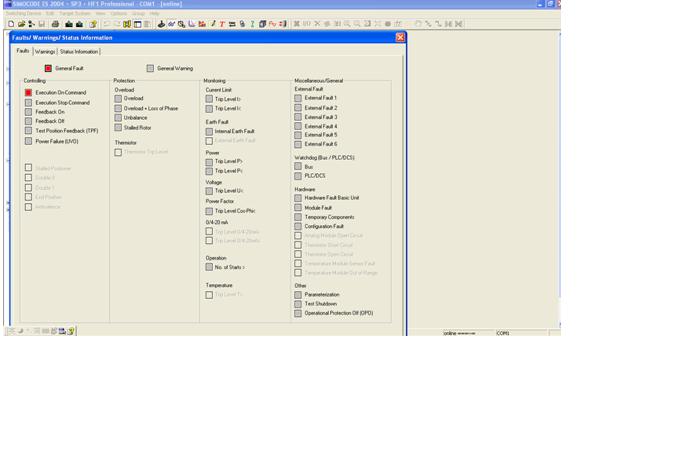Click the Feedback On indicator box
This screenshot has width=692, height=461.
point(28,112)
